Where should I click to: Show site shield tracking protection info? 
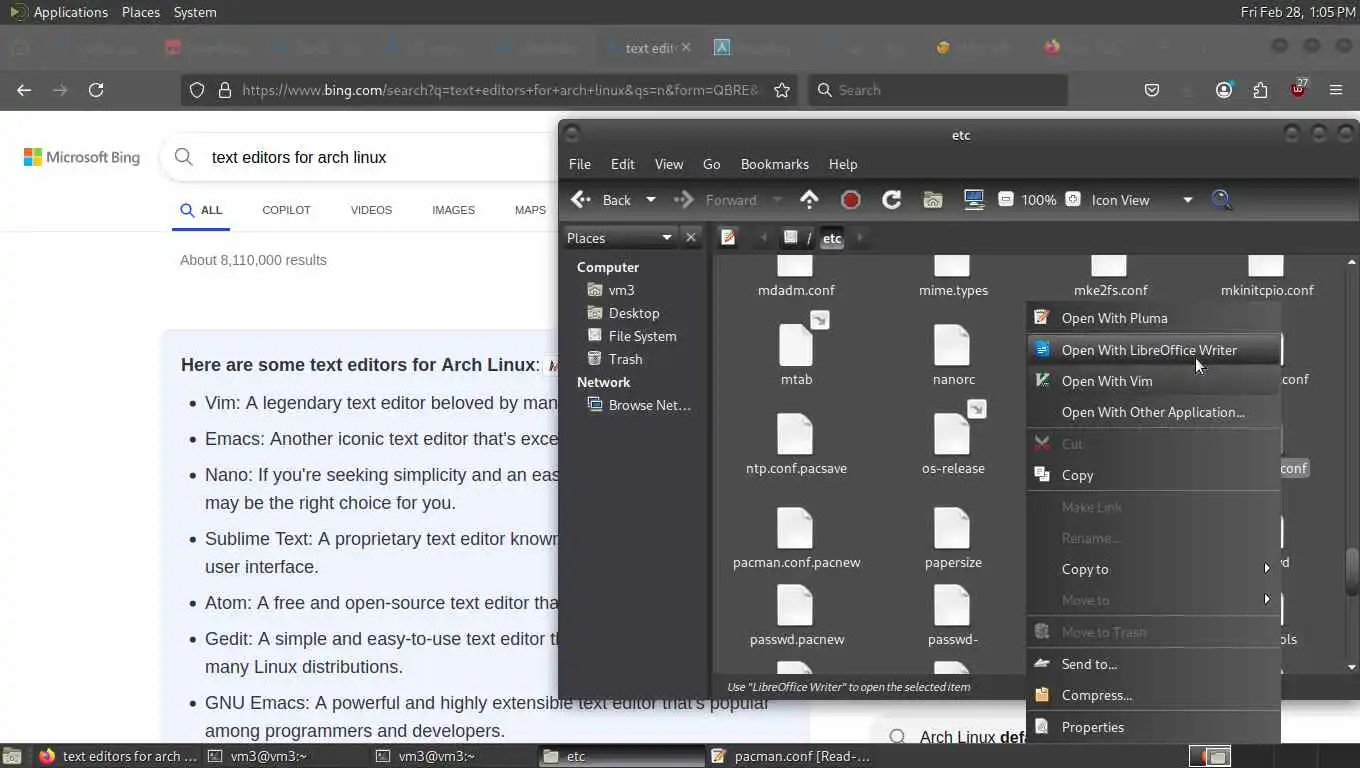(x=197, y=90)
